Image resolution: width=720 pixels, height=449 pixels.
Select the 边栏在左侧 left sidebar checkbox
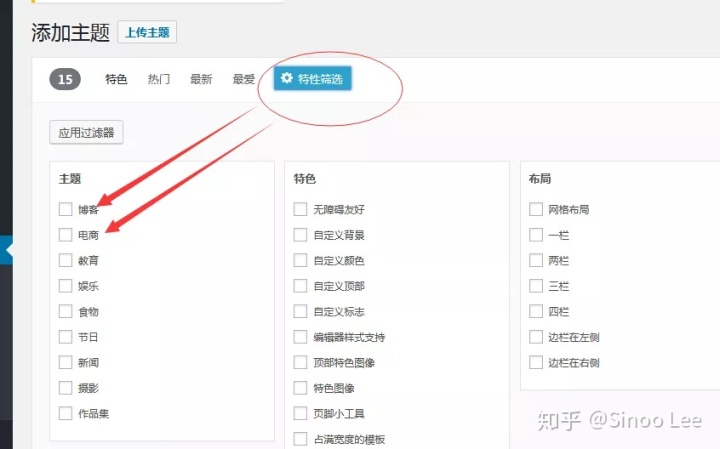(536, 337)
